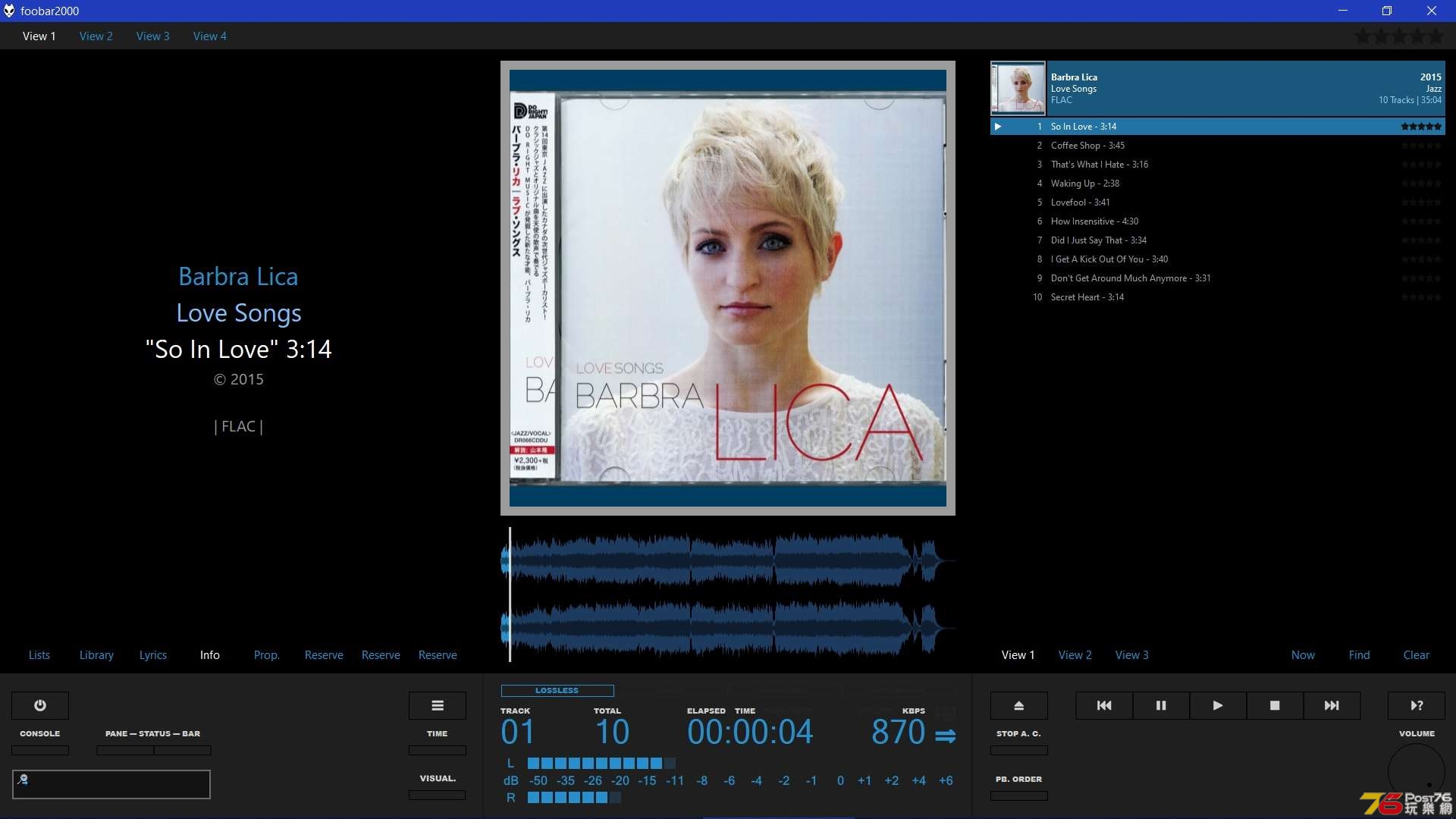Select top View 1 tab
Viewport: 1456px width, 819px height.
point(39,36)
